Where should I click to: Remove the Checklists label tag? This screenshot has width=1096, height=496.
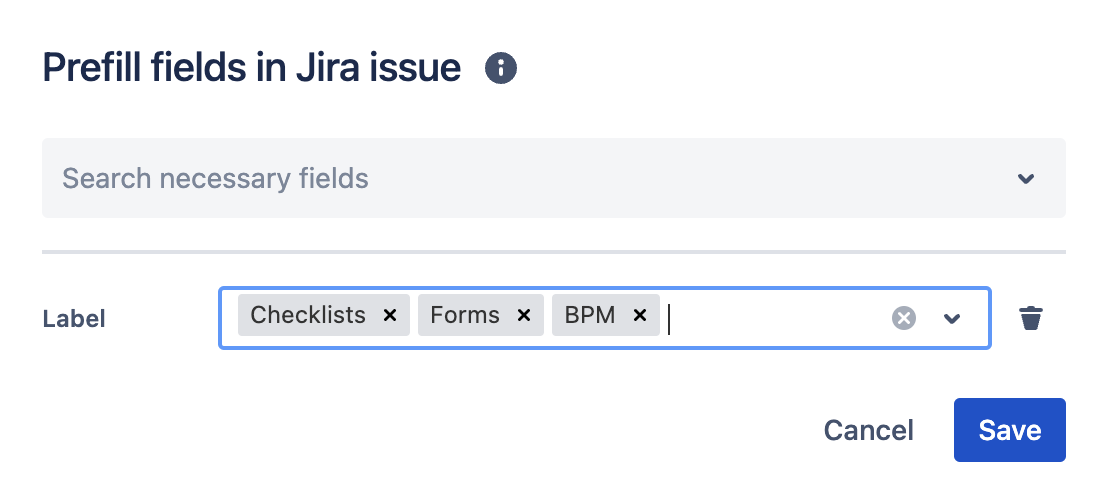390,316
